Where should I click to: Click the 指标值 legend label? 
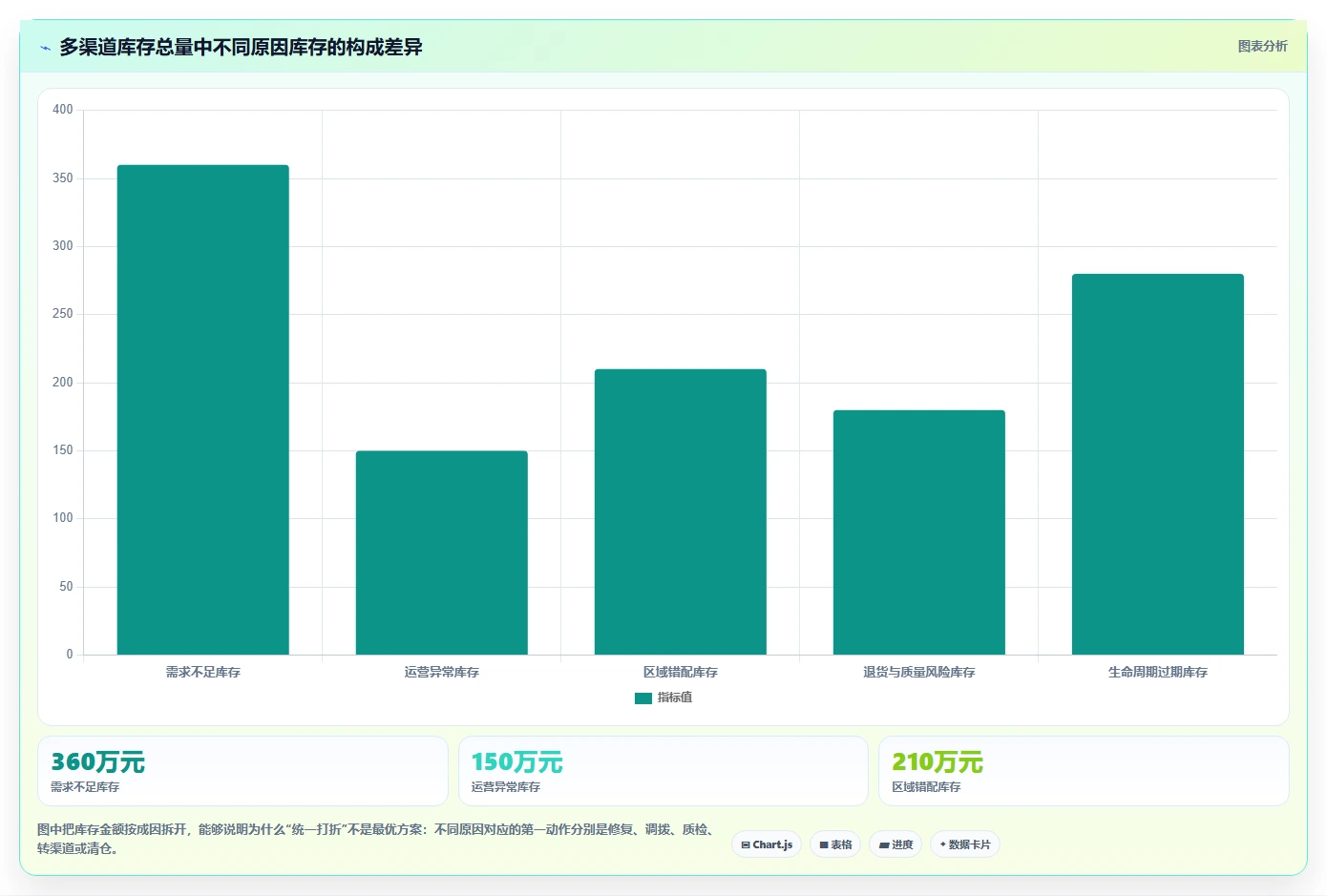pyautogui.click(x=675, y=698)
